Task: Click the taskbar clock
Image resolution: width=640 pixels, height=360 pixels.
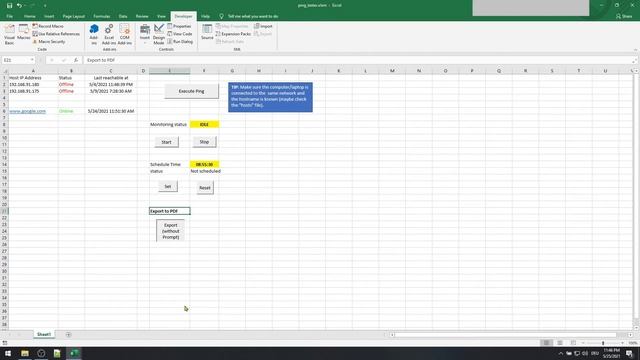Action: (x=611, y=353)
